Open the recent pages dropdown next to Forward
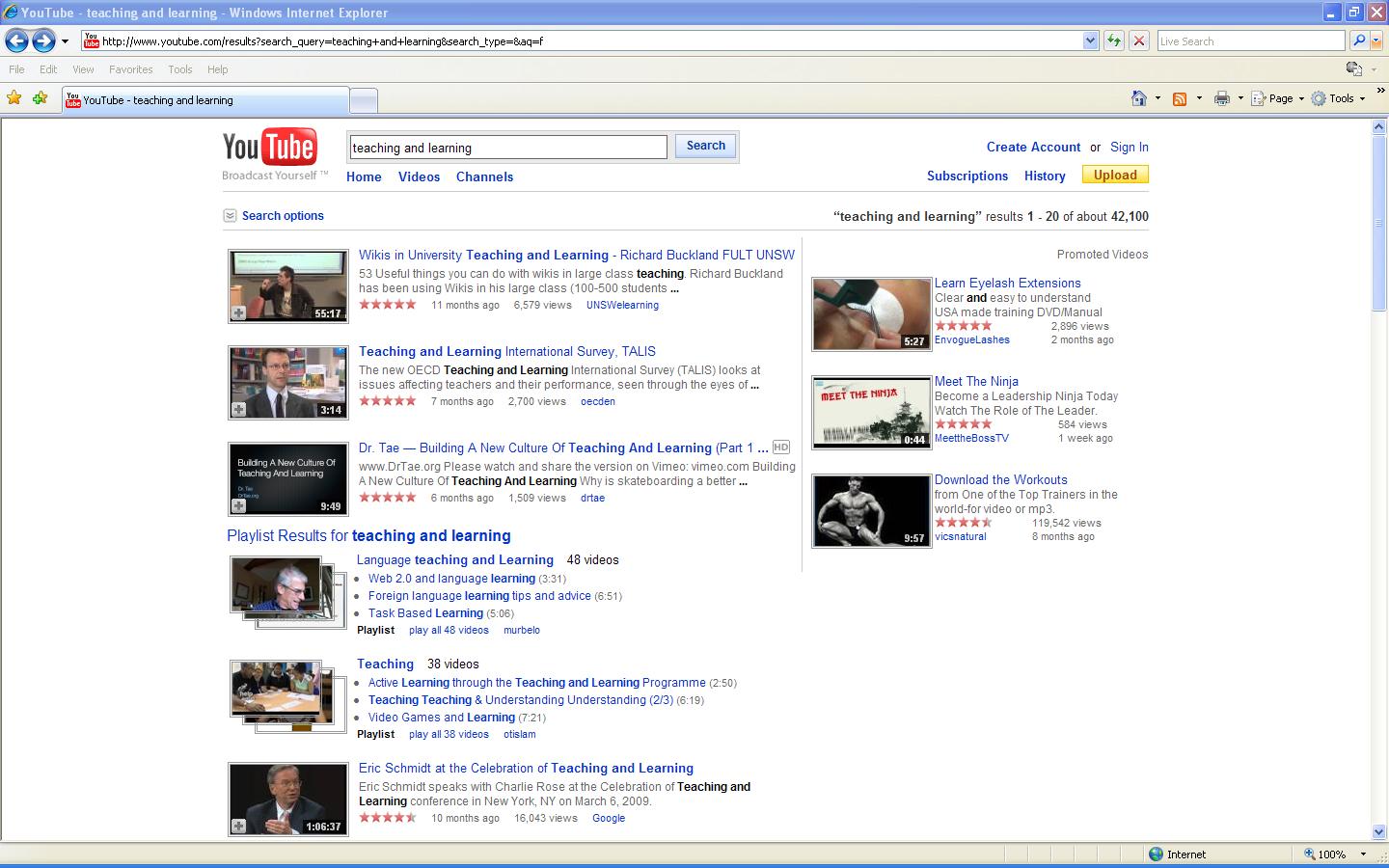Screen dimensions: 1389x868 [x=65, y=41]
